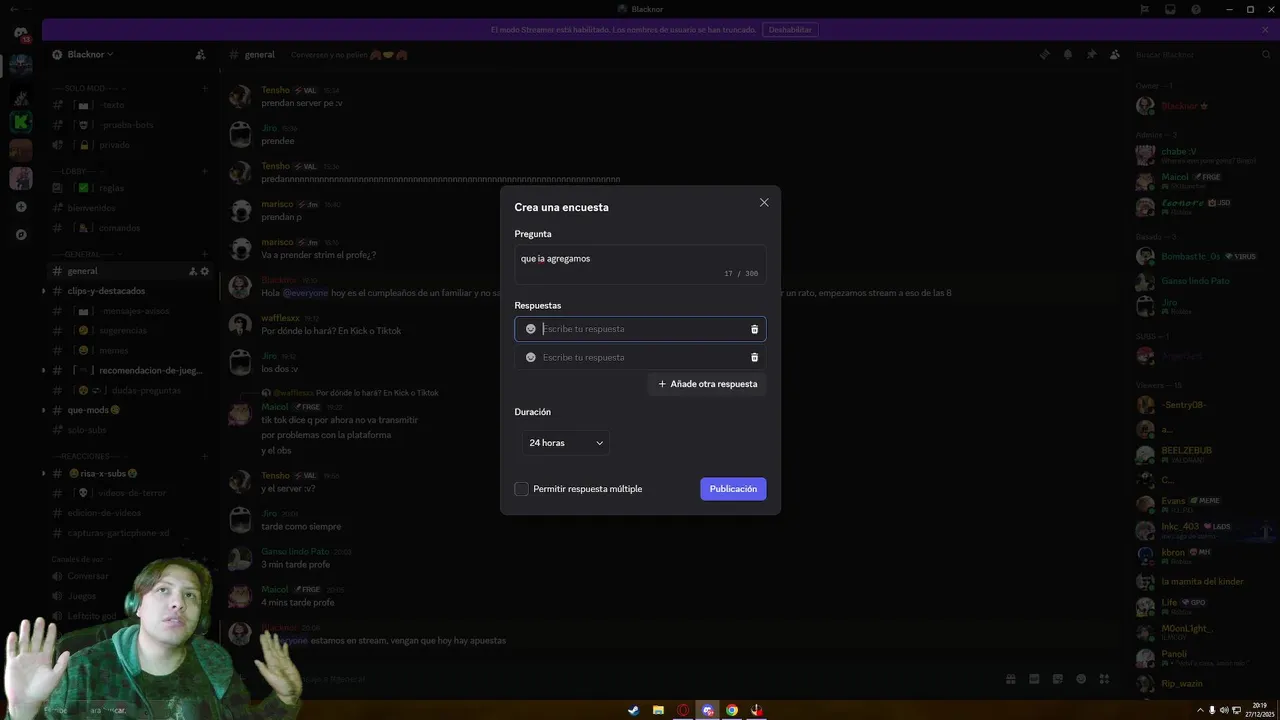The height and width of the screenshot is (720, 1280).
Task: Open the 24 horas duration dropdown
Action: click(566, 443)
